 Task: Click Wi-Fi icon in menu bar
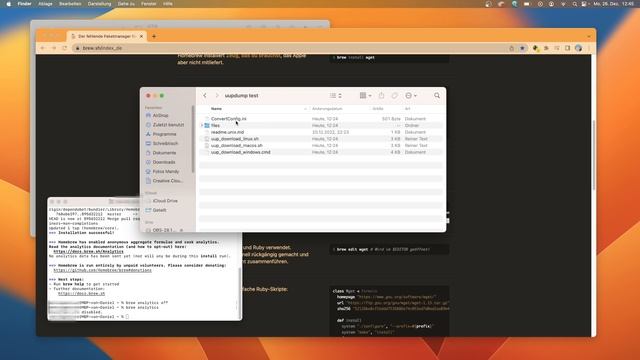point(564,4)
